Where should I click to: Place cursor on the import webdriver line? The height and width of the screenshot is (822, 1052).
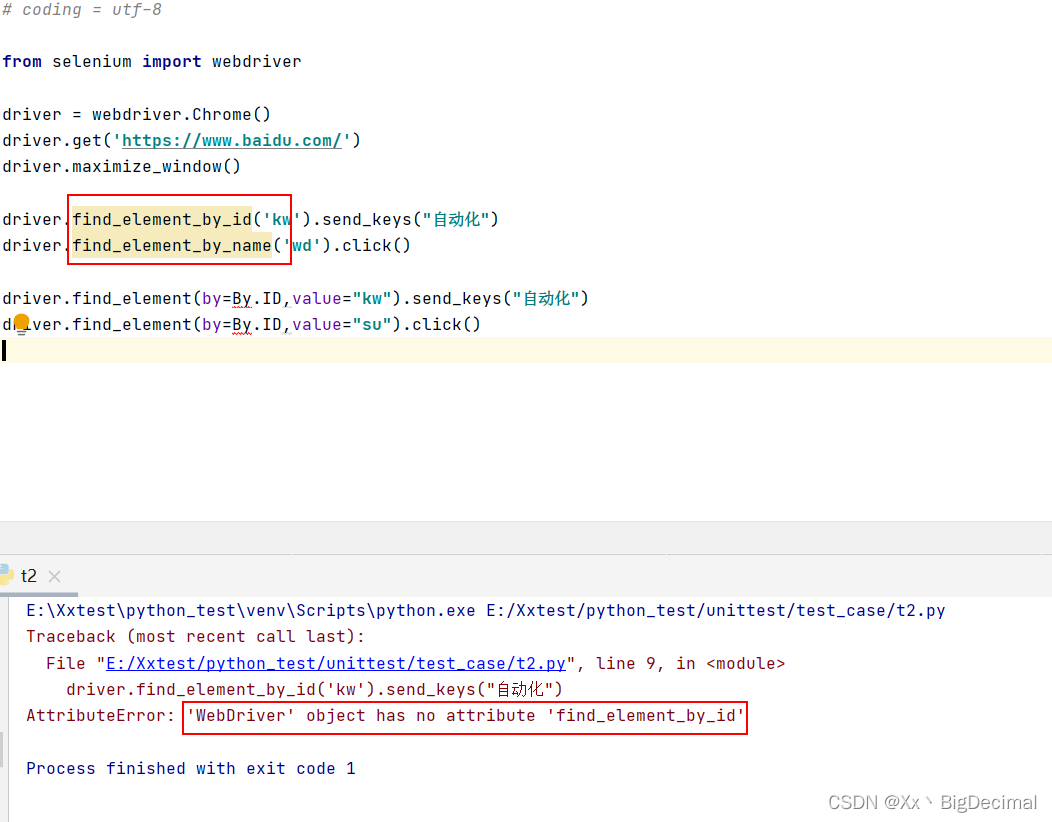coord(150,61)
